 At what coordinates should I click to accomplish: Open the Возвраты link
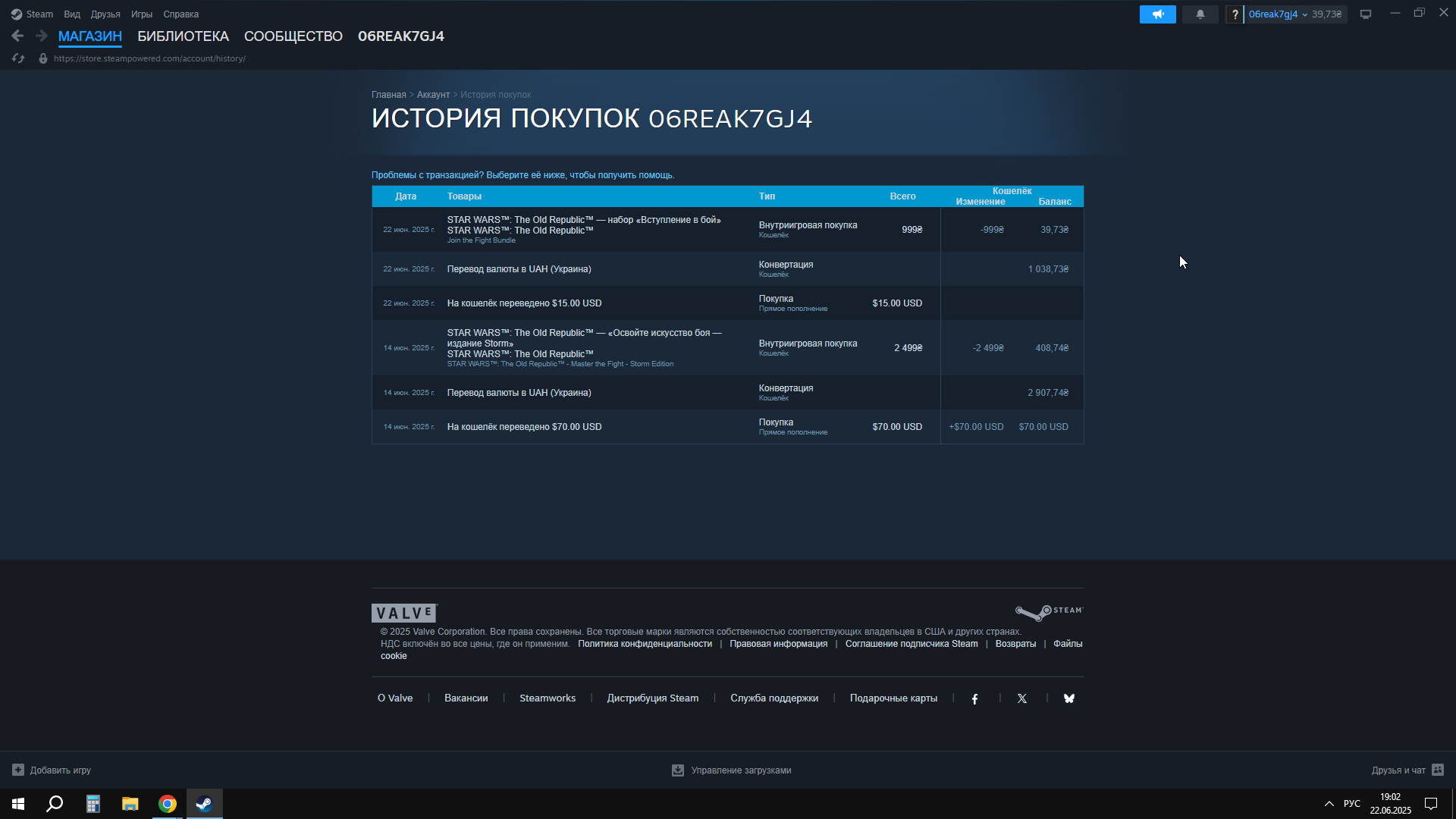(x=1015, y=644)
